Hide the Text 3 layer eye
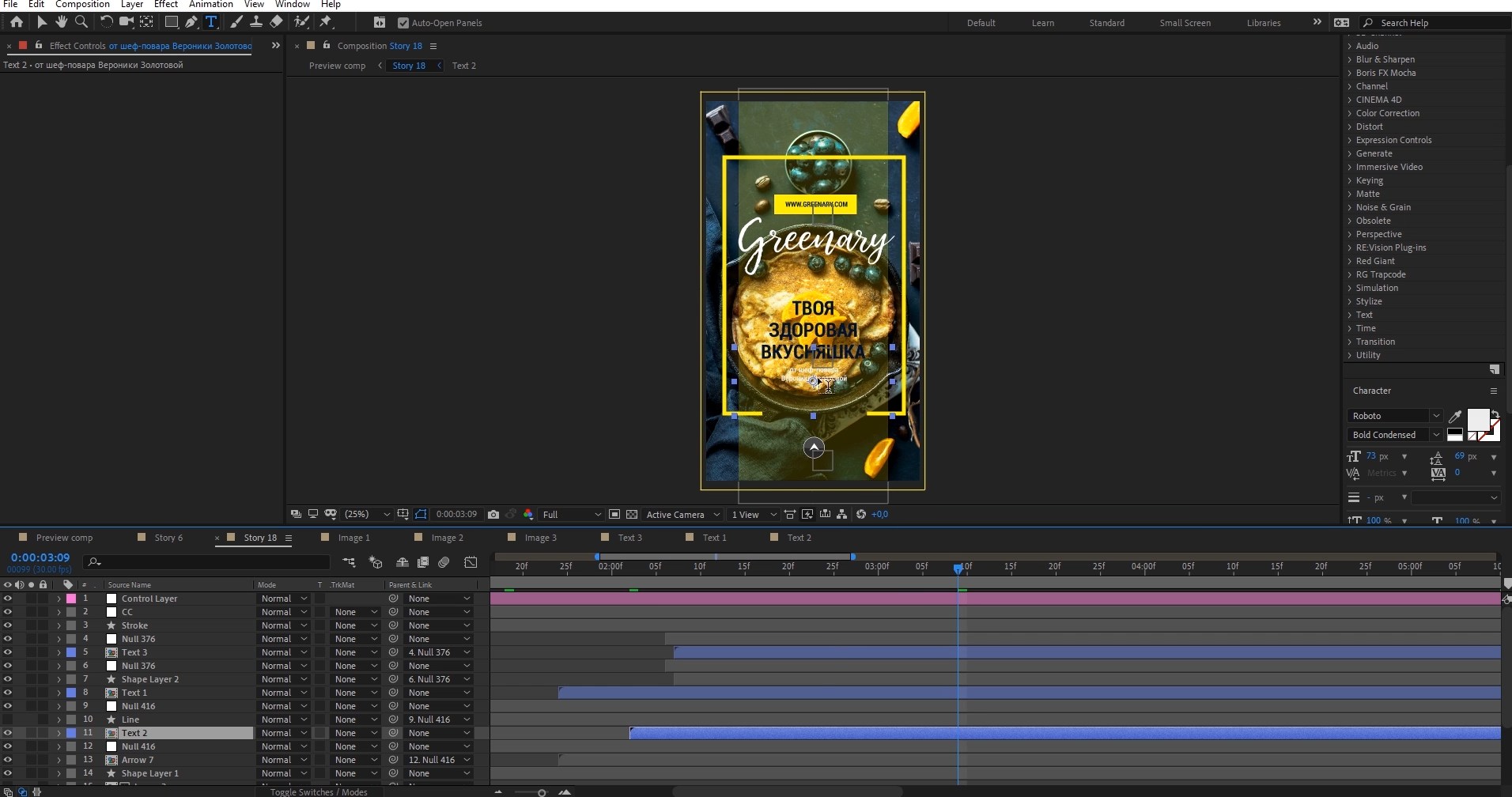 (8, 652)
